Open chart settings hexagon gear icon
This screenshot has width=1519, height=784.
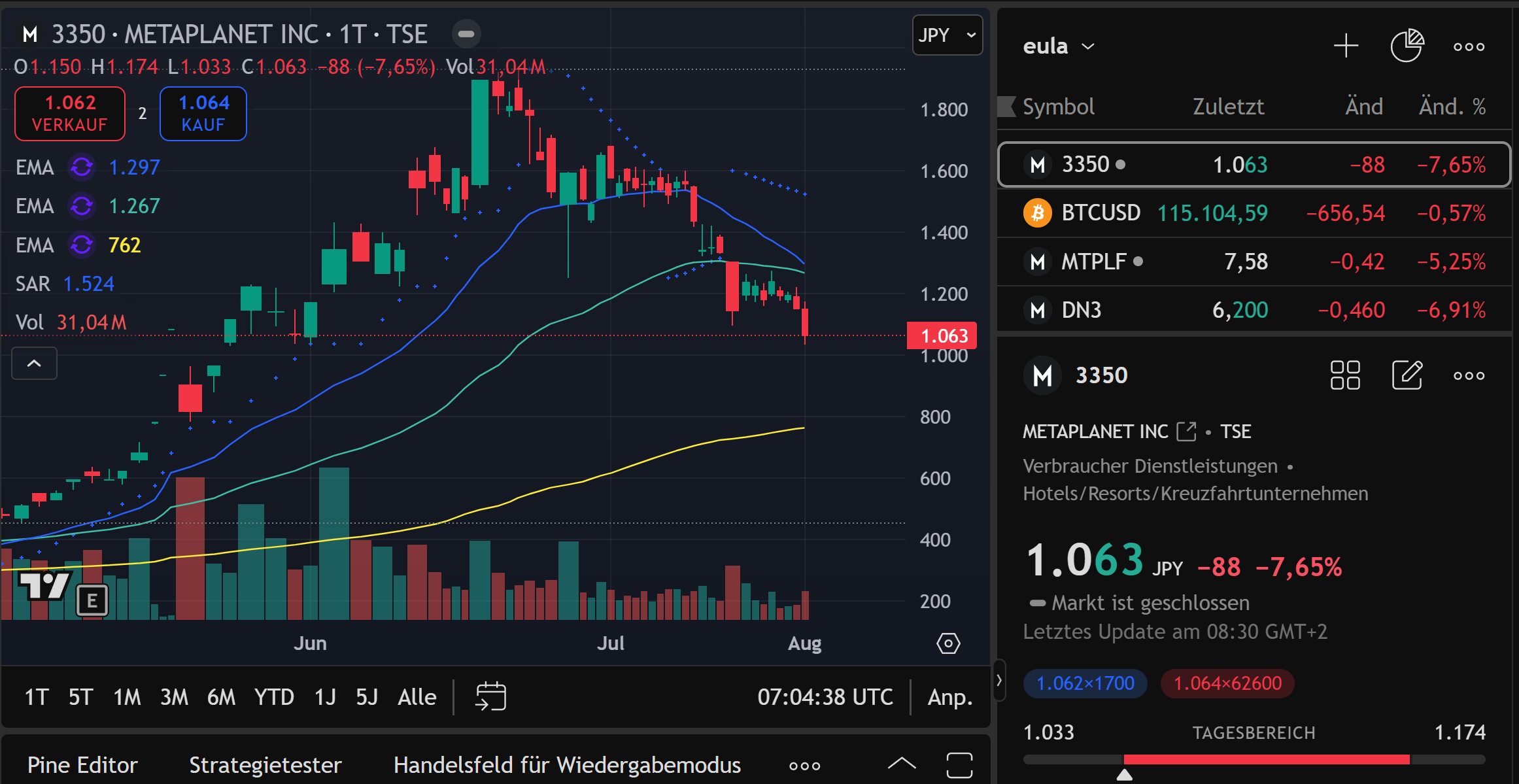pyautogui.click(x=948, y=643)
